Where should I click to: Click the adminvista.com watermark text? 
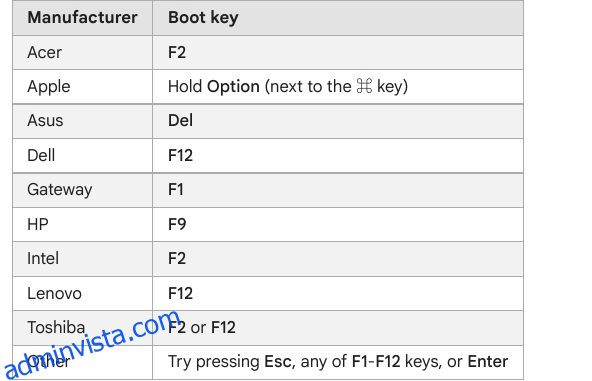click(x=92, y=344)
